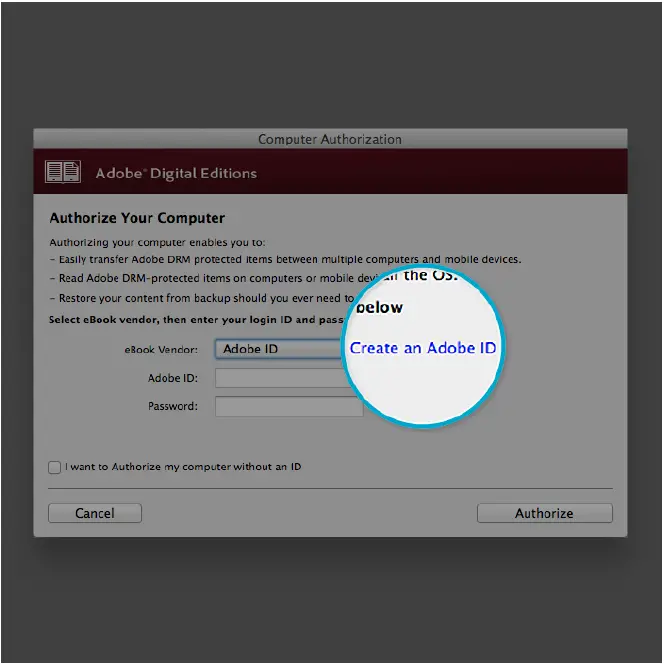The height and width of the screenshot is (664, 664).
Task: Click the 'Select eBook vendor' instruction text
Action: (x=197, y=319)
